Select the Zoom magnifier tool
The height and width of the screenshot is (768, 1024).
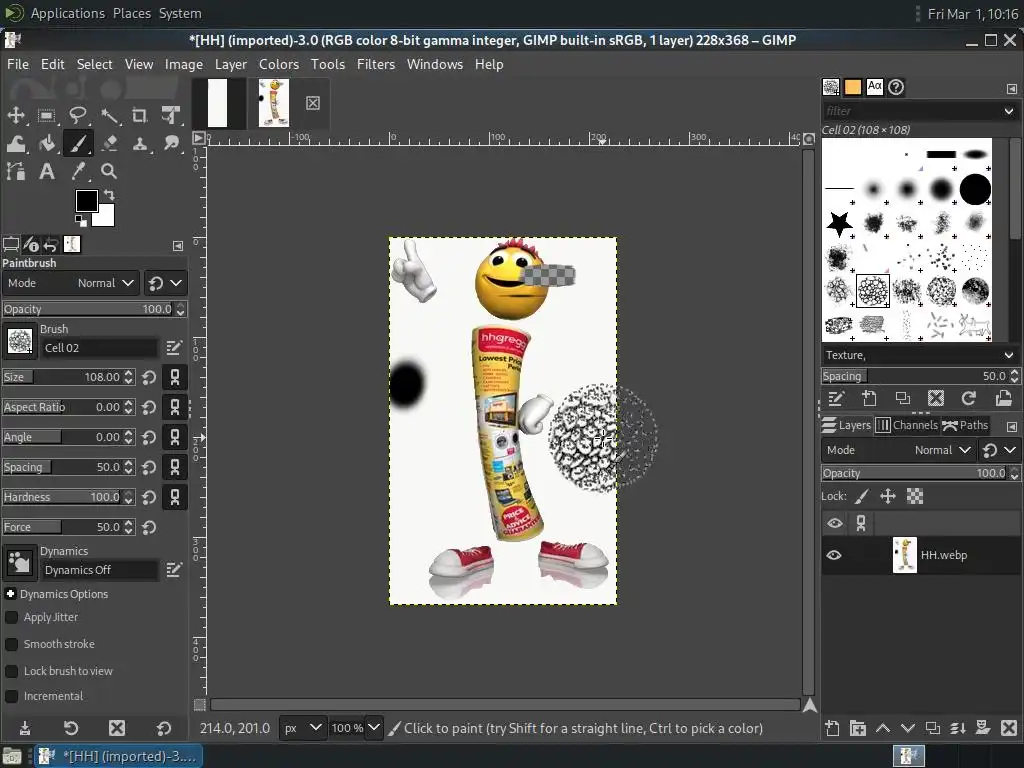tap(109, 172)
